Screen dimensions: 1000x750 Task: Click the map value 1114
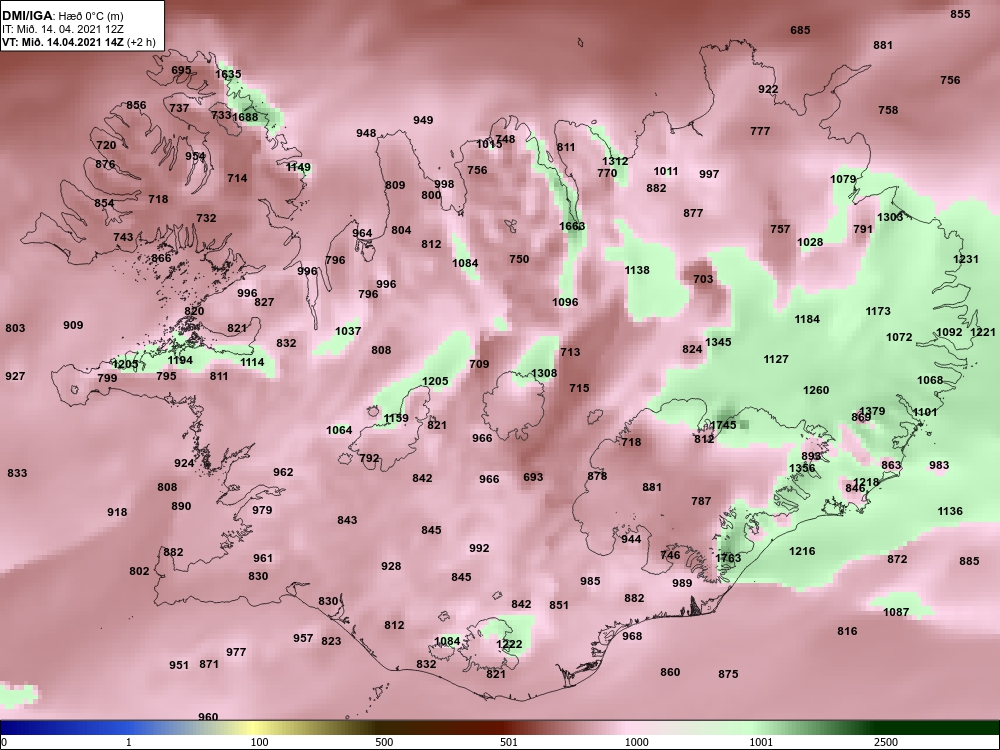tap(252, 362)
